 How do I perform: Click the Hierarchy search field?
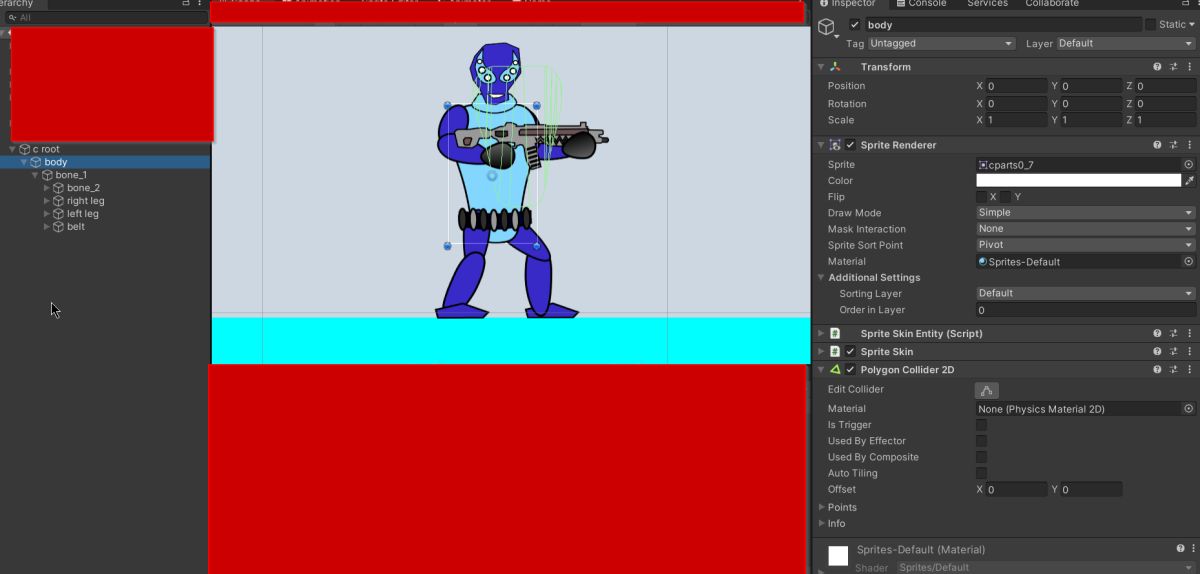(x=105, y=17)
